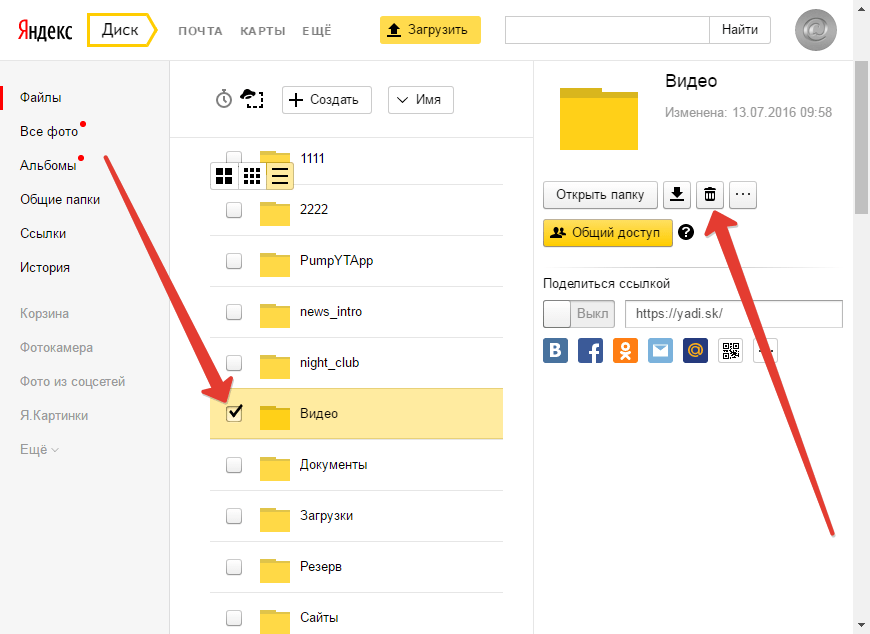870x634 pixels.
Task: Select the Сайты folder name
Action: click(x=319, y=618)
